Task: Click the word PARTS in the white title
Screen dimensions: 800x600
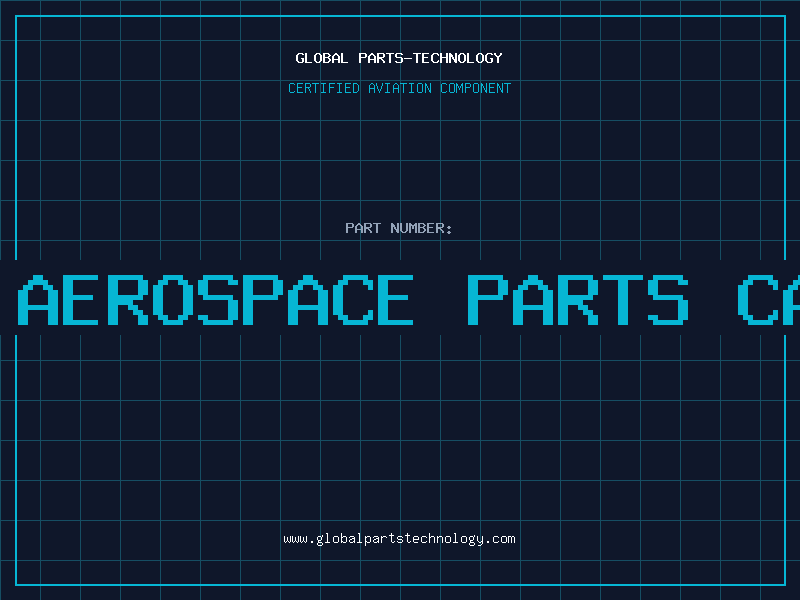Action: point(381,58)
